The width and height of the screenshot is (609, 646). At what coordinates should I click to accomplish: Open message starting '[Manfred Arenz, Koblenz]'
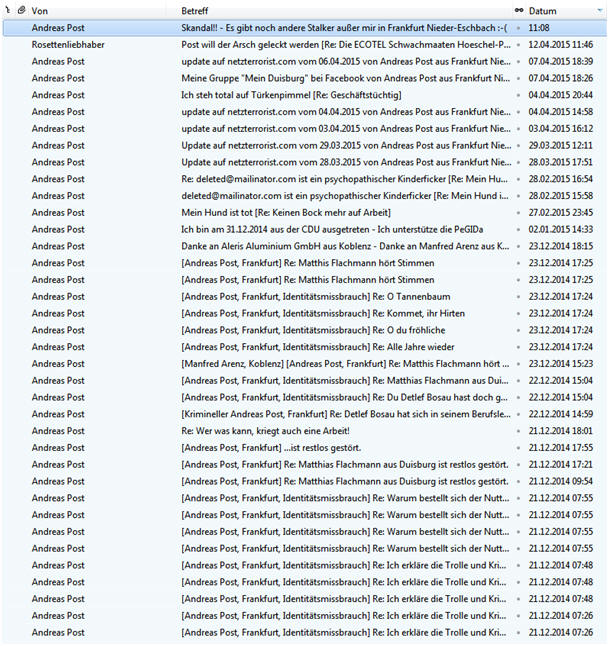345,364
